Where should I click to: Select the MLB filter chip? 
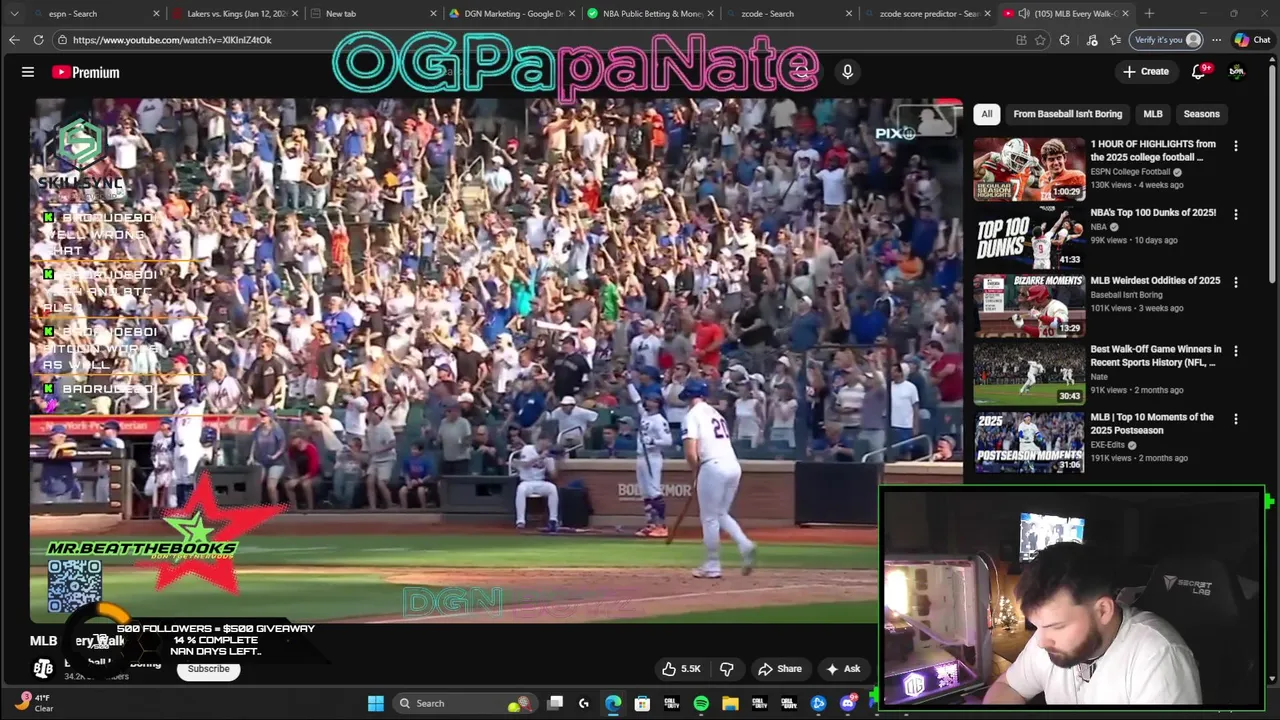click(x=1152, y=114)
